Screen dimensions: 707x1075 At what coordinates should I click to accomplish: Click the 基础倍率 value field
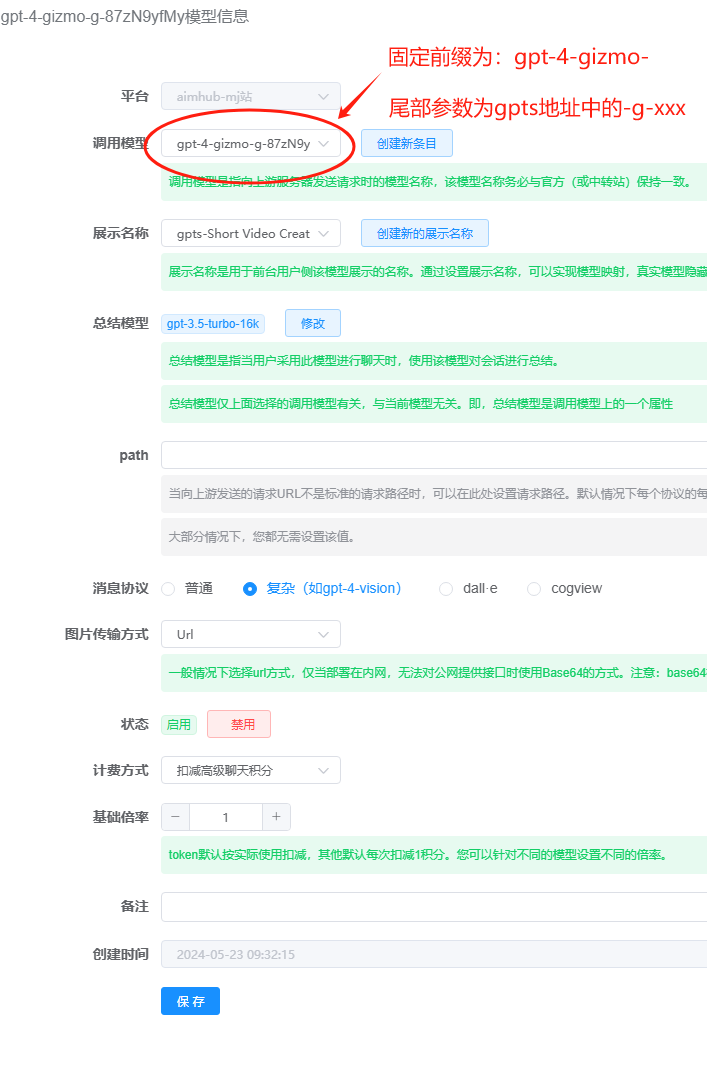pos(226,817)
